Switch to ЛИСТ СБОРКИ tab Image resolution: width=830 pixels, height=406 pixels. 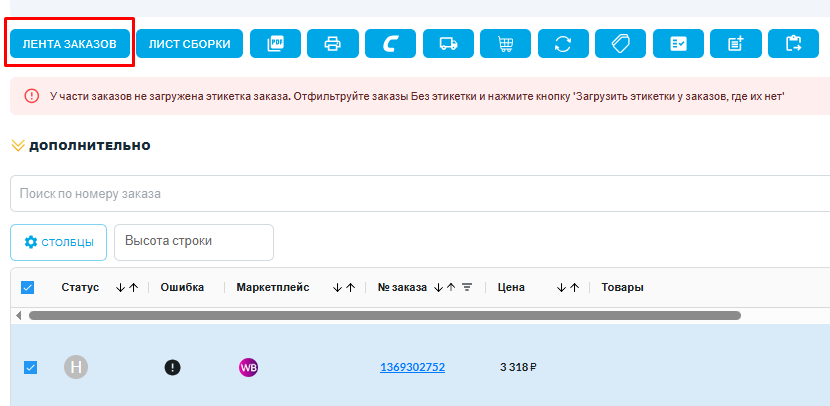(x=190, y=44)
